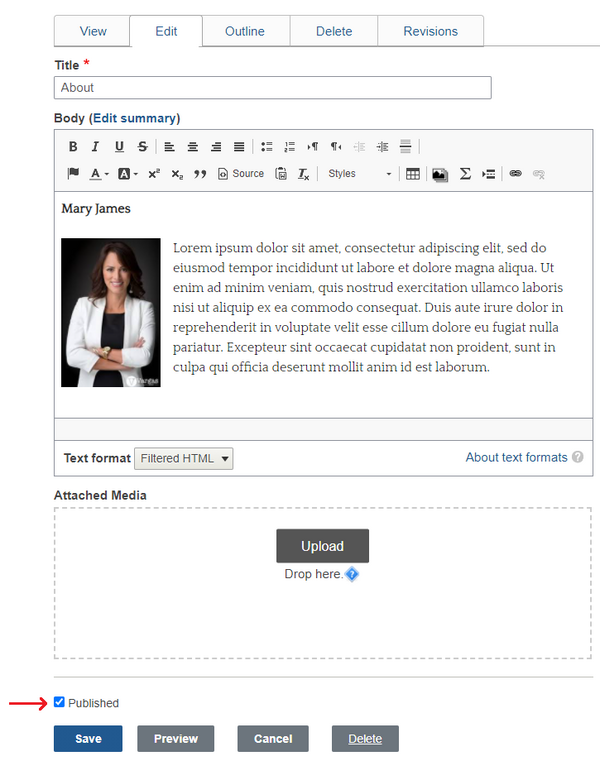Click the strikethrough formatting icon
This screenshot has height=761, width=600.
143,147
